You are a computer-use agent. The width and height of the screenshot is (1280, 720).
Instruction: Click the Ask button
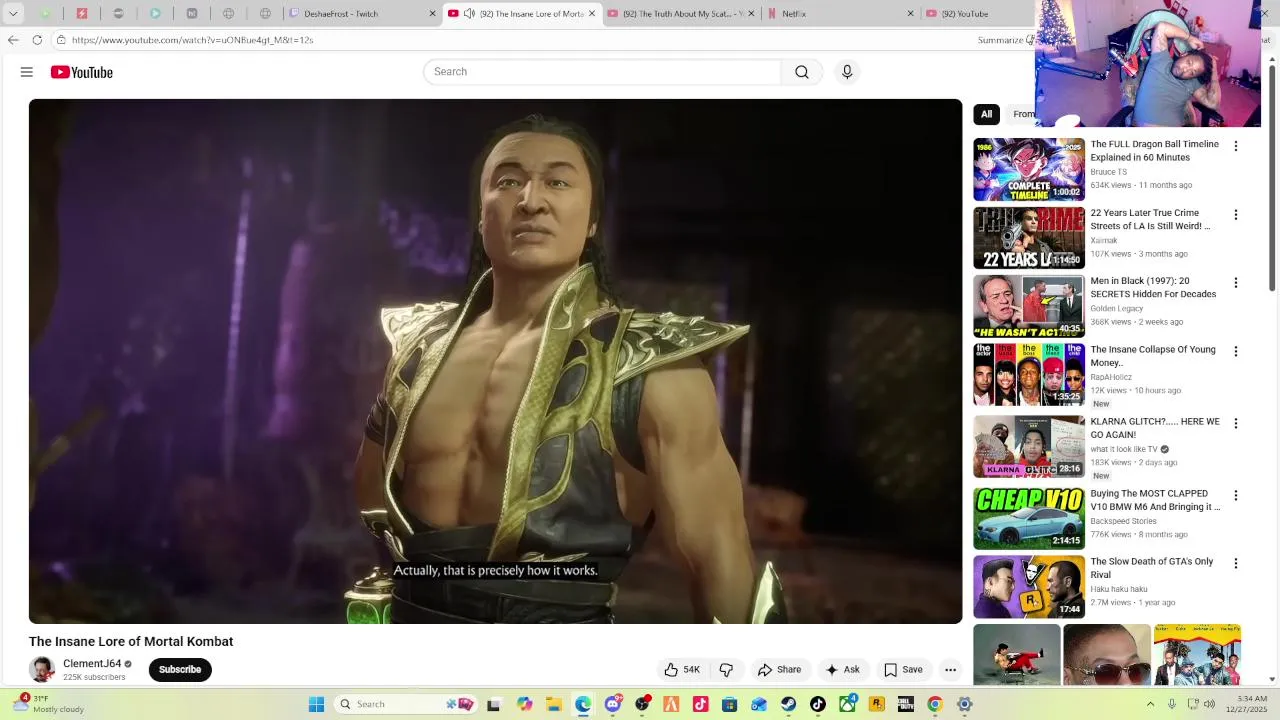coord(842,670)
